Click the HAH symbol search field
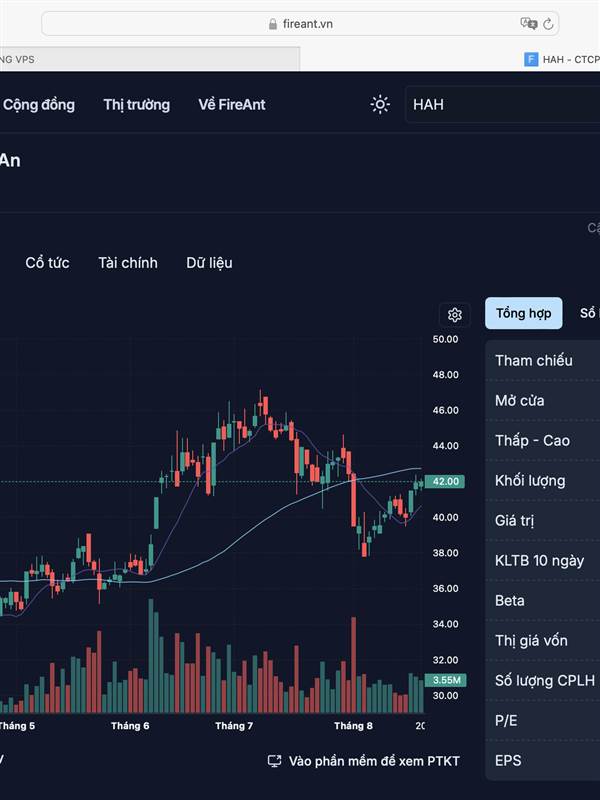600x800 pixels. pyautogui.click(x=503, y=105)
